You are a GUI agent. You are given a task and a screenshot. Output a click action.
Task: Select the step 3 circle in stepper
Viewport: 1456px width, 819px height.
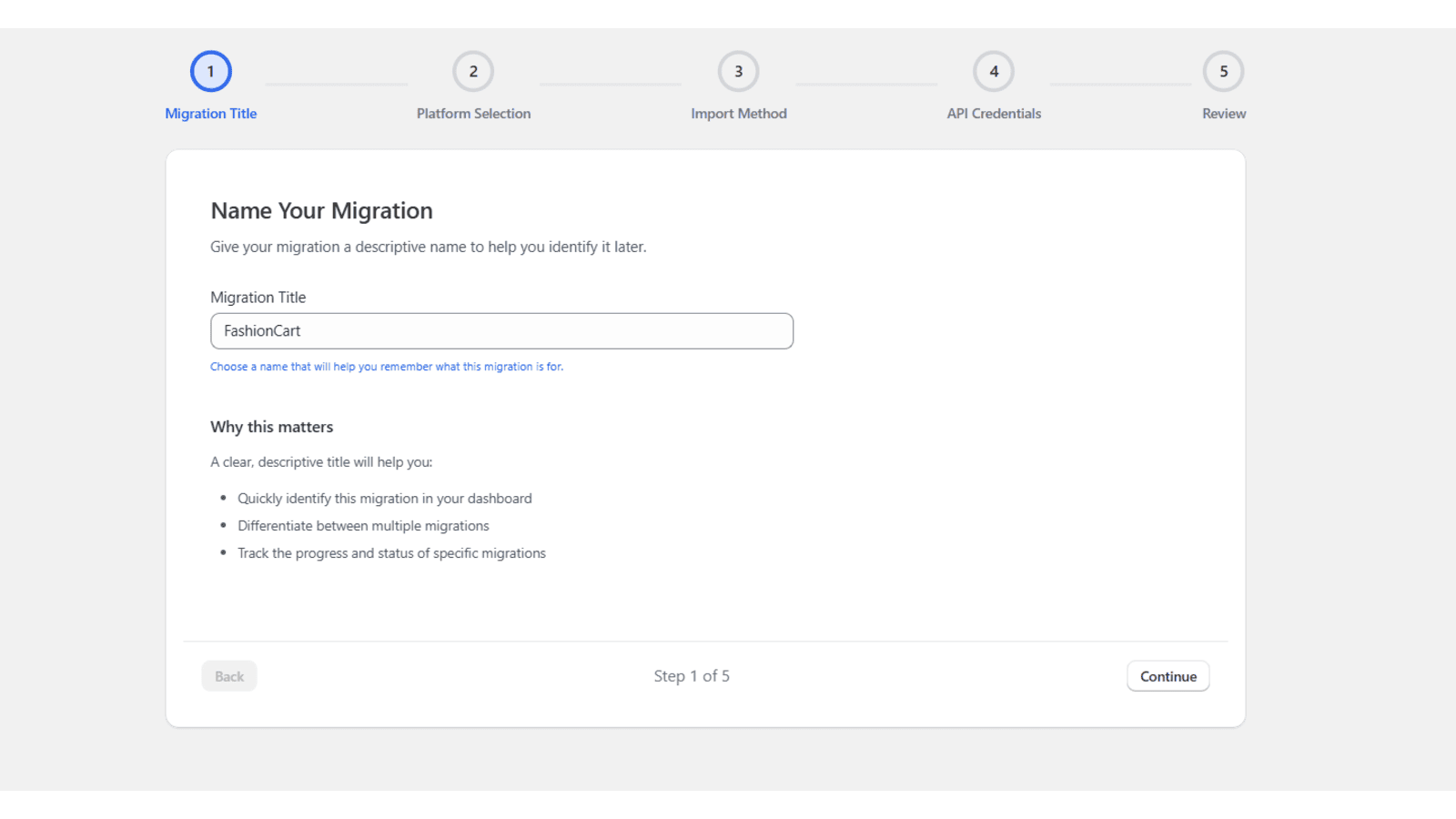click(x=738, y=71)
